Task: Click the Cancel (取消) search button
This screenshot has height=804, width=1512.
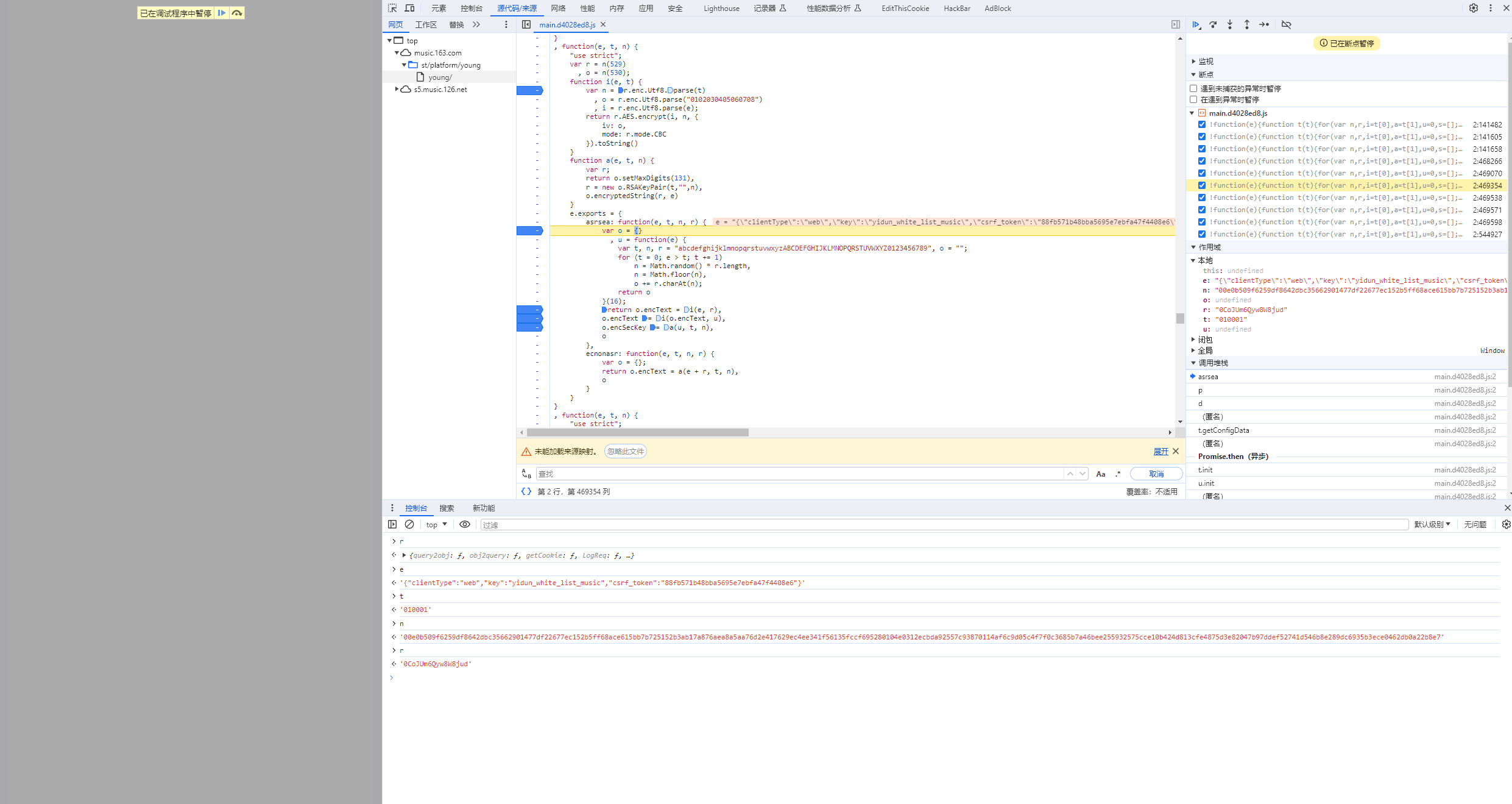Action: tap(1156, 474)
